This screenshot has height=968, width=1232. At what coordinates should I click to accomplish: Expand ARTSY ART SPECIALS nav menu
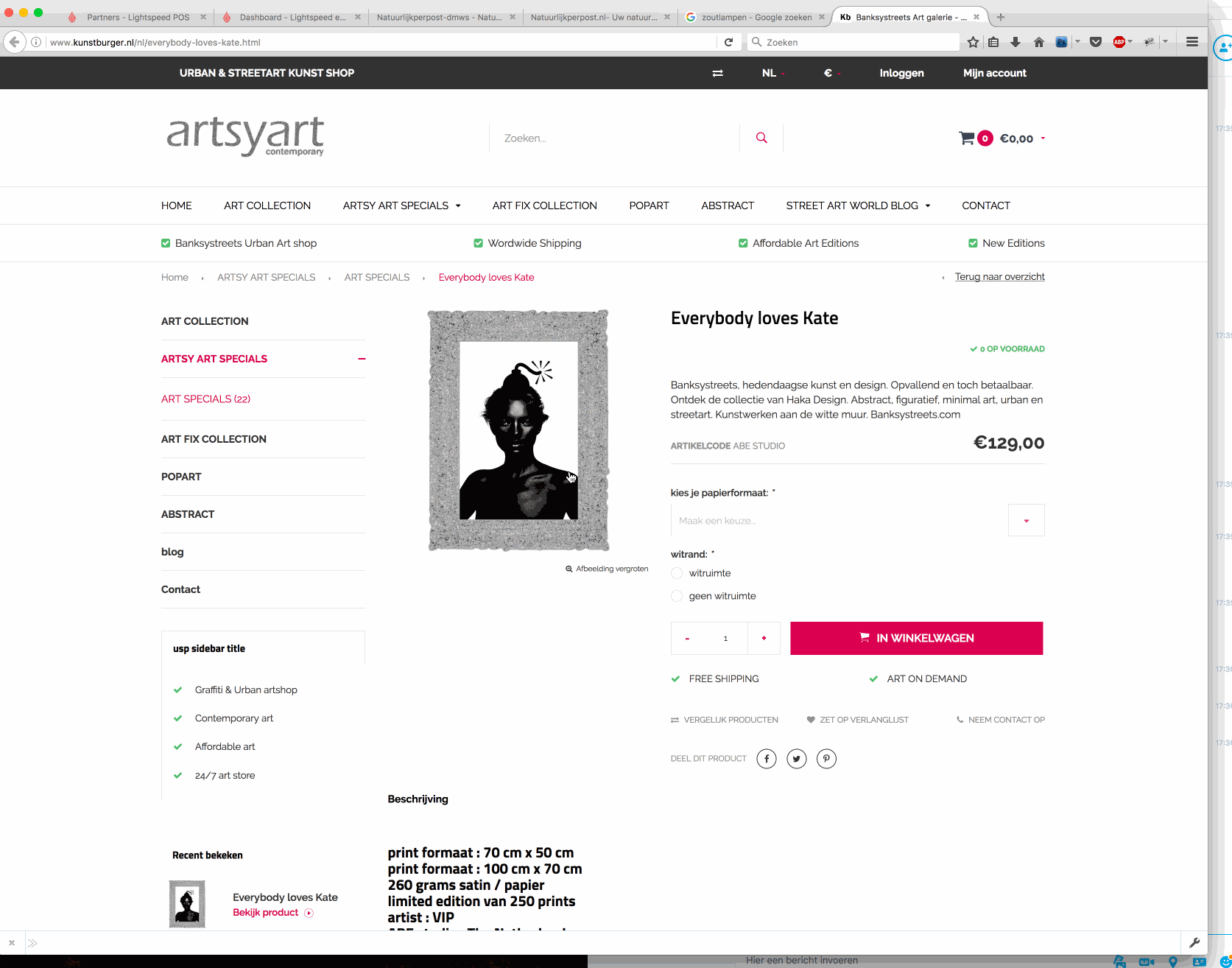click(x=401, y=206)
